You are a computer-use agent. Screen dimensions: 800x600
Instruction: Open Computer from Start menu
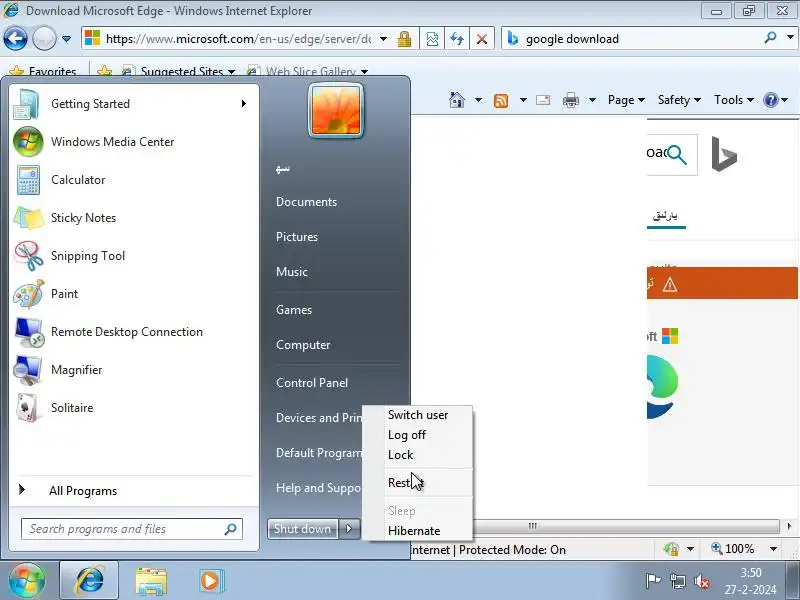(303, 344)
